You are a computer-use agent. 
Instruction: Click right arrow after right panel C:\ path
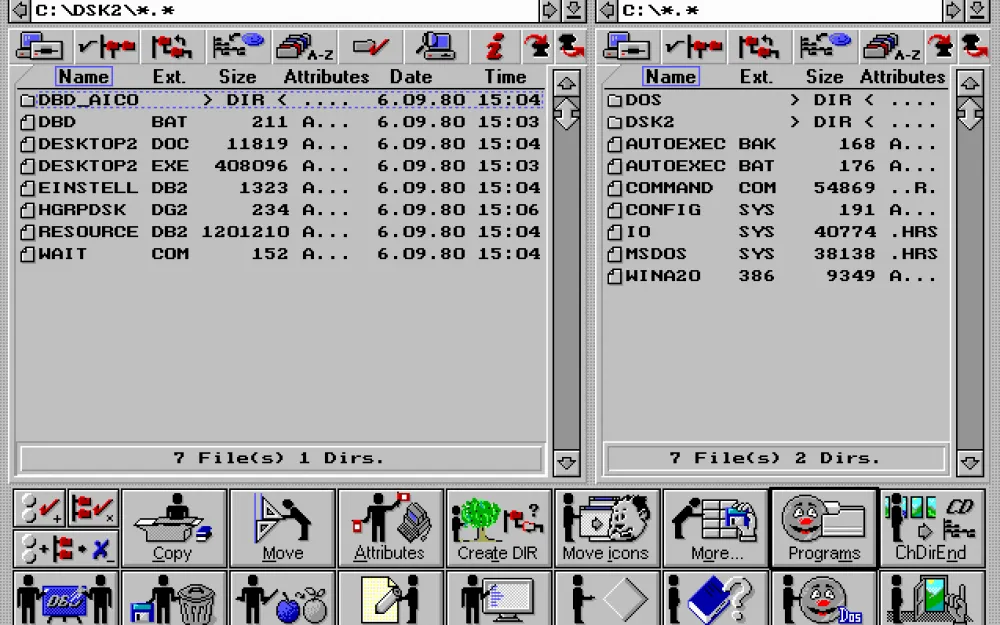coord(952,10)
